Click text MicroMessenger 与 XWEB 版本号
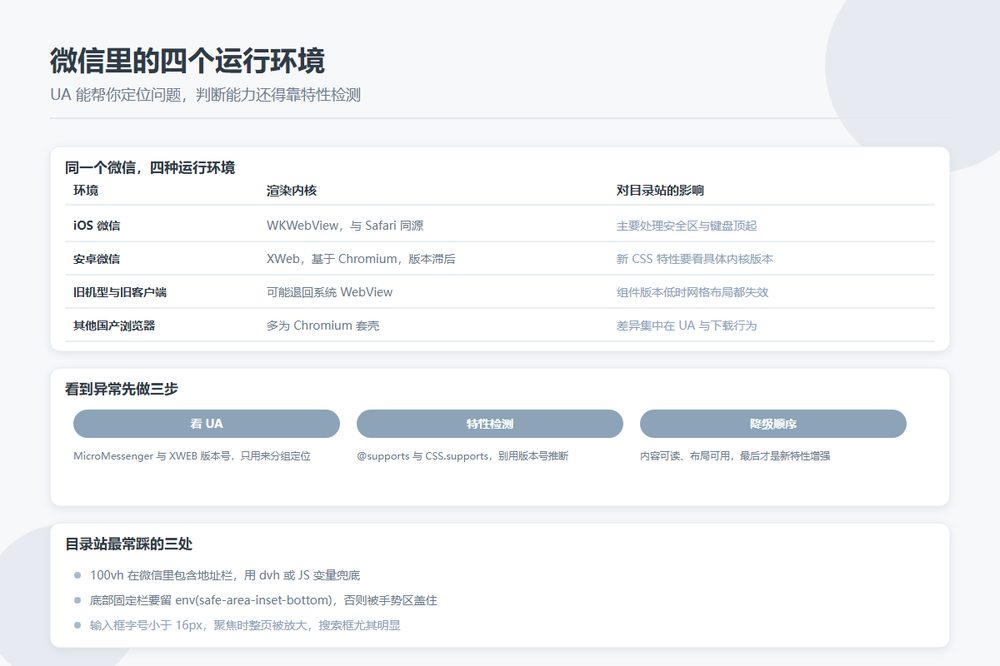1000x666 pixels. point(152,456)
